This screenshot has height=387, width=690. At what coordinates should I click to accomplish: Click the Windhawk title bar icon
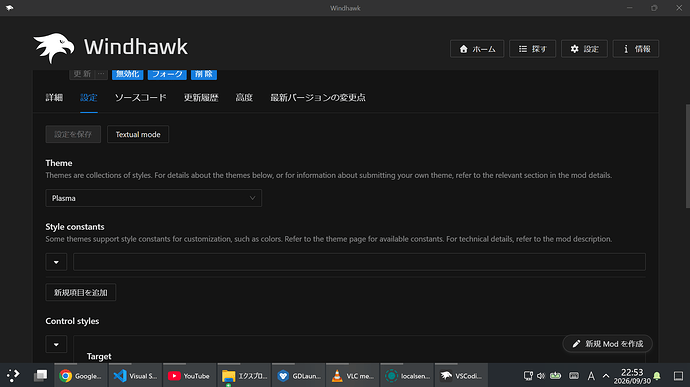point(10,8)
